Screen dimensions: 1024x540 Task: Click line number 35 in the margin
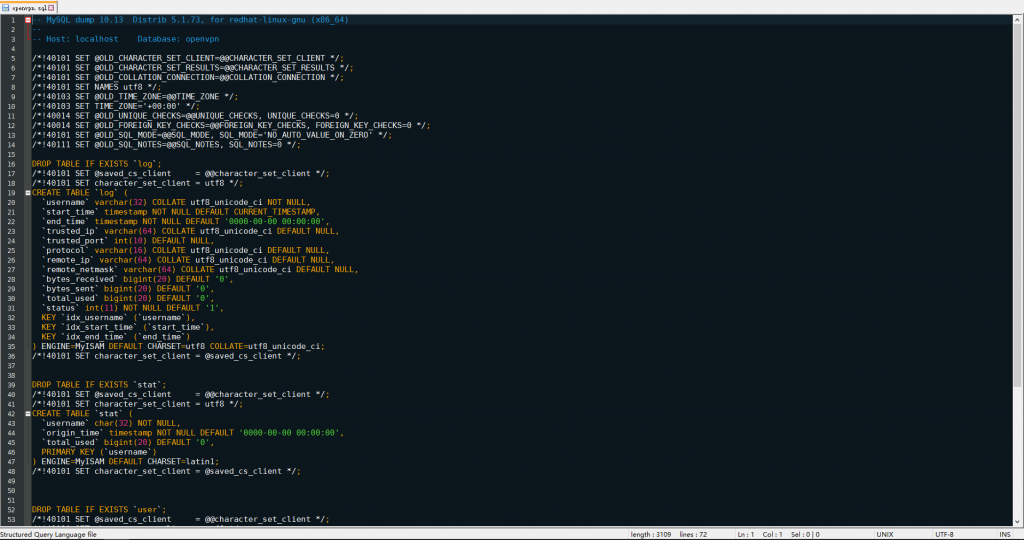pyautogui.click(x=12, y=346)
